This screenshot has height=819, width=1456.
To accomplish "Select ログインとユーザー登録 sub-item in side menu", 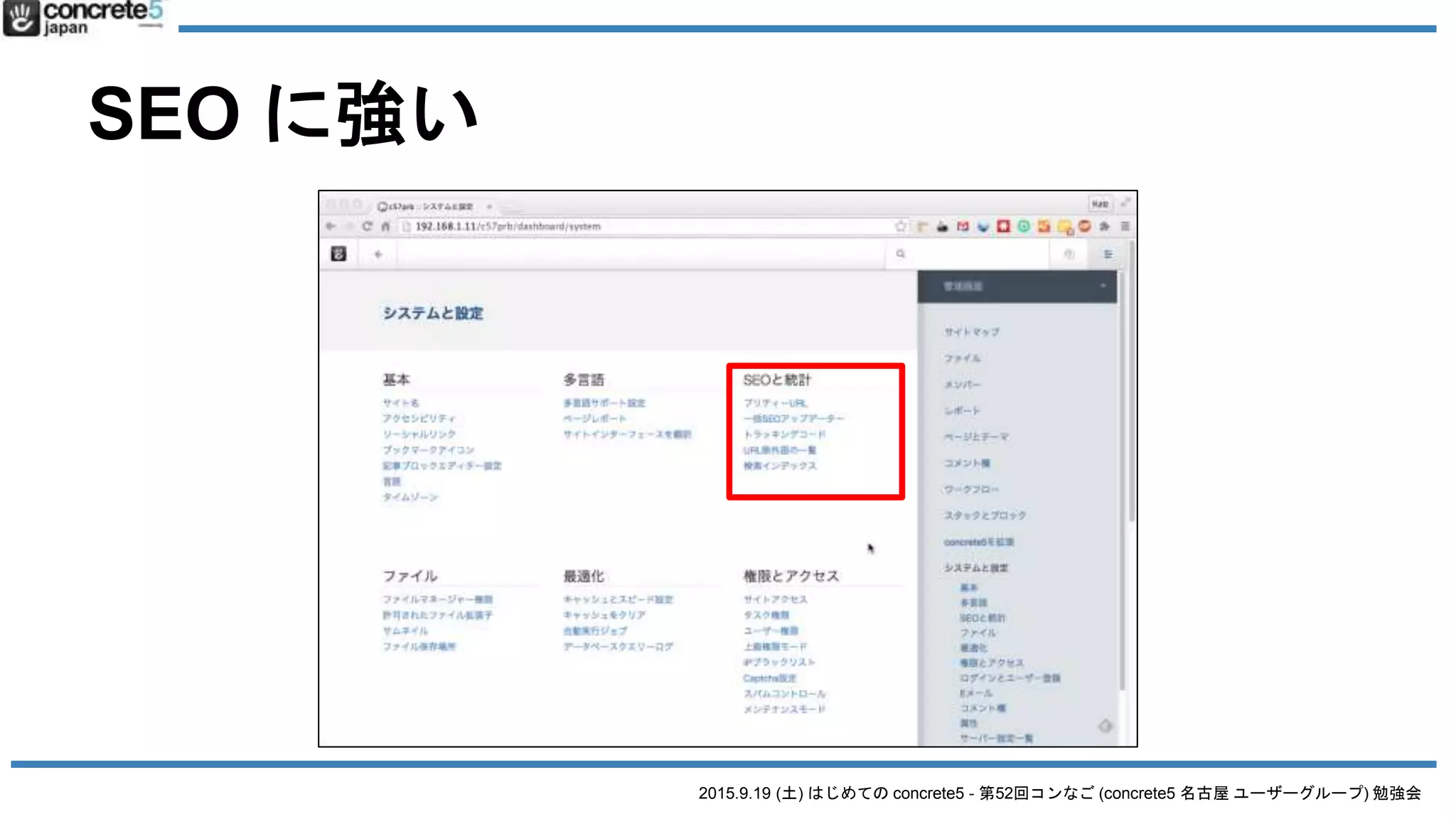I will [1010, 678].
